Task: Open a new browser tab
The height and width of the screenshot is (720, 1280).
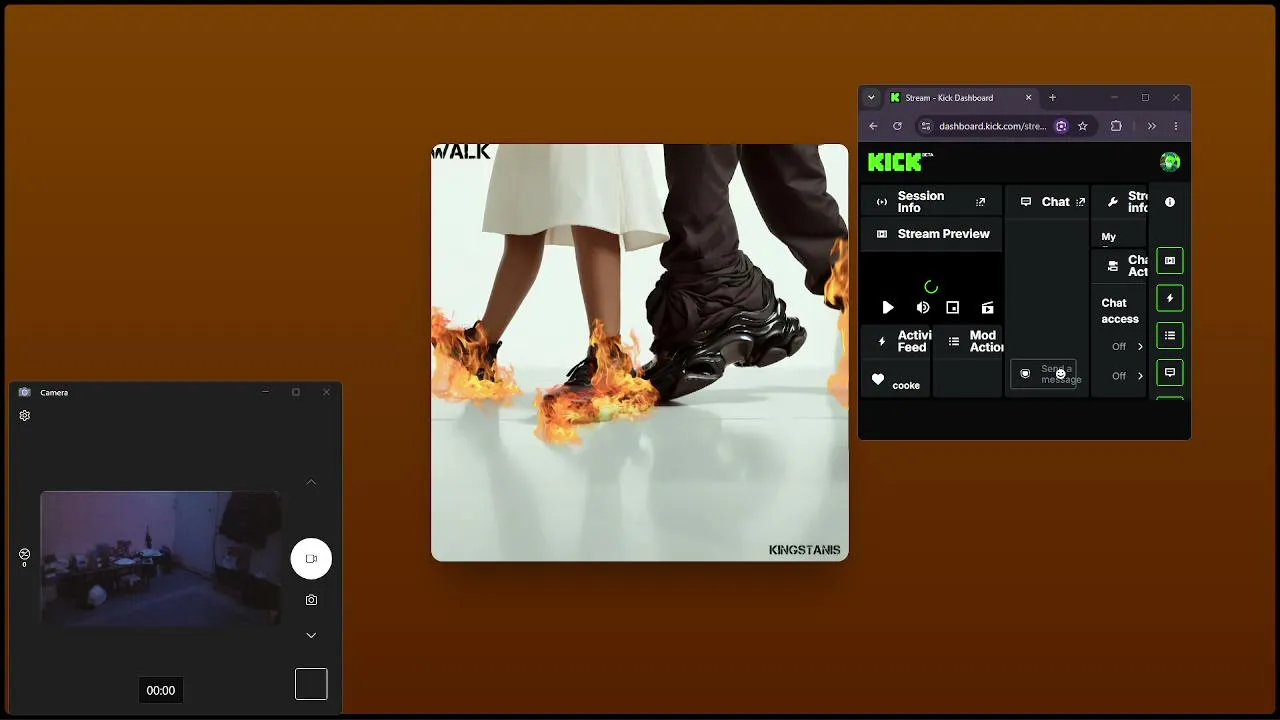Action: coord(1052,98)
